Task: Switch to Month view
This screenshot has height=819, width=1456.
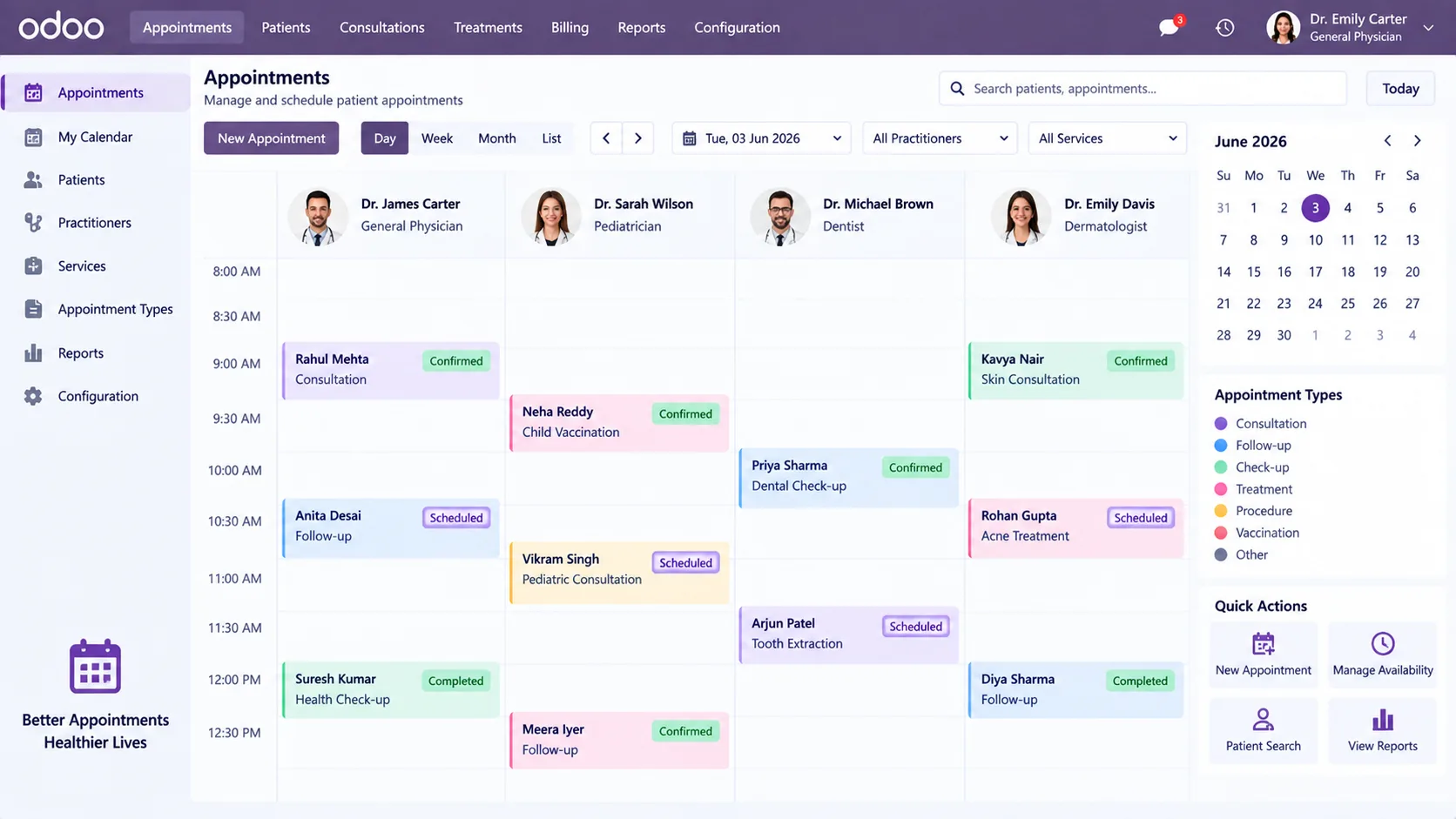Action: 496,138
